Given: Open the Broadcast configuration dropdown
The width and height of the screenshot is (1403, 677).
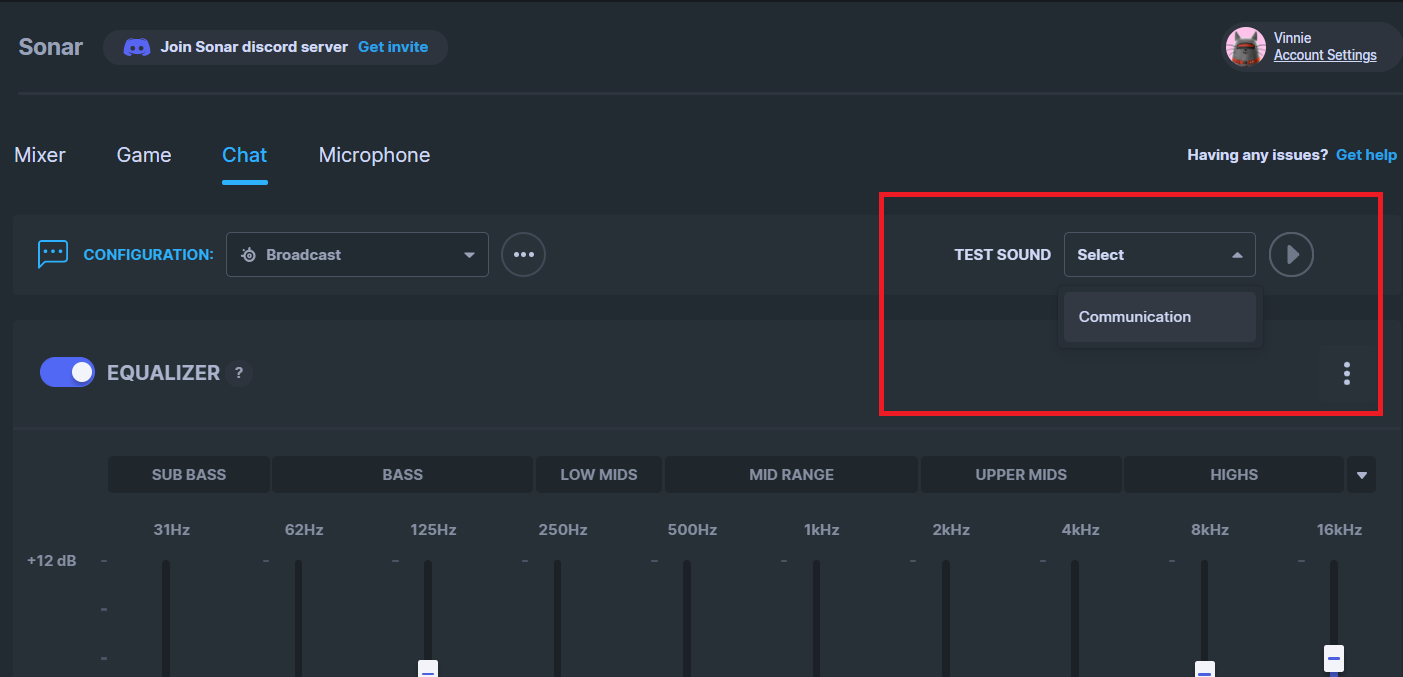Looking at the screenshot, I should click(357, 254).
